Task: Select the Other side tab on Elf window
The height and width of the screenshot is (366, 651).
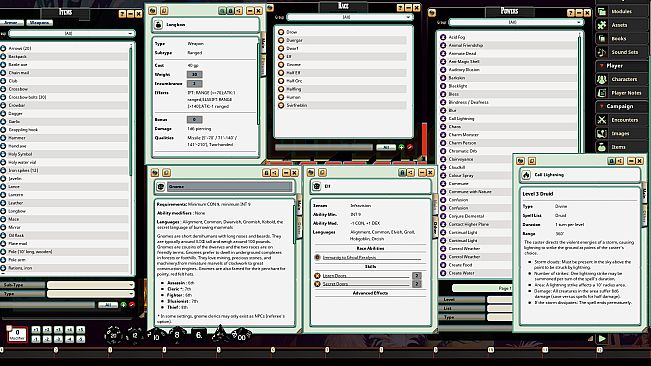Action: (x=435, y=226)
